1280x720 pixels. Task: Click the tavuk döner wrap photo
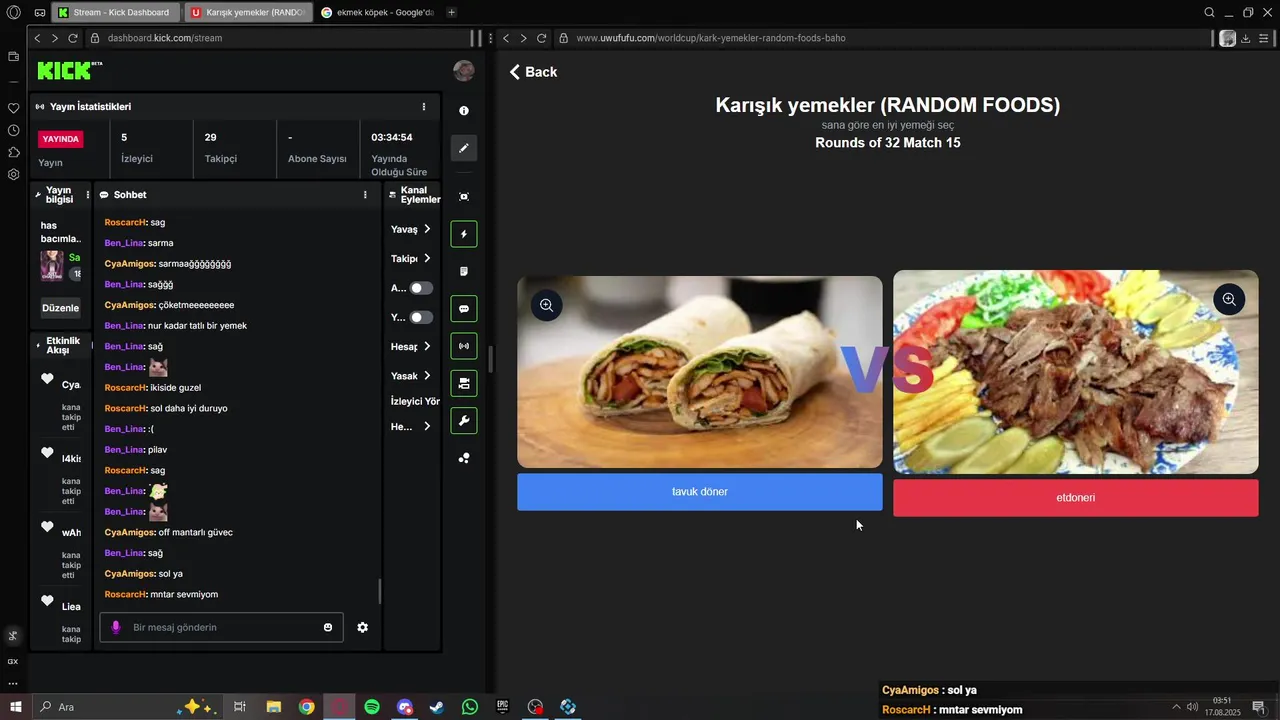tap(700, 372)
